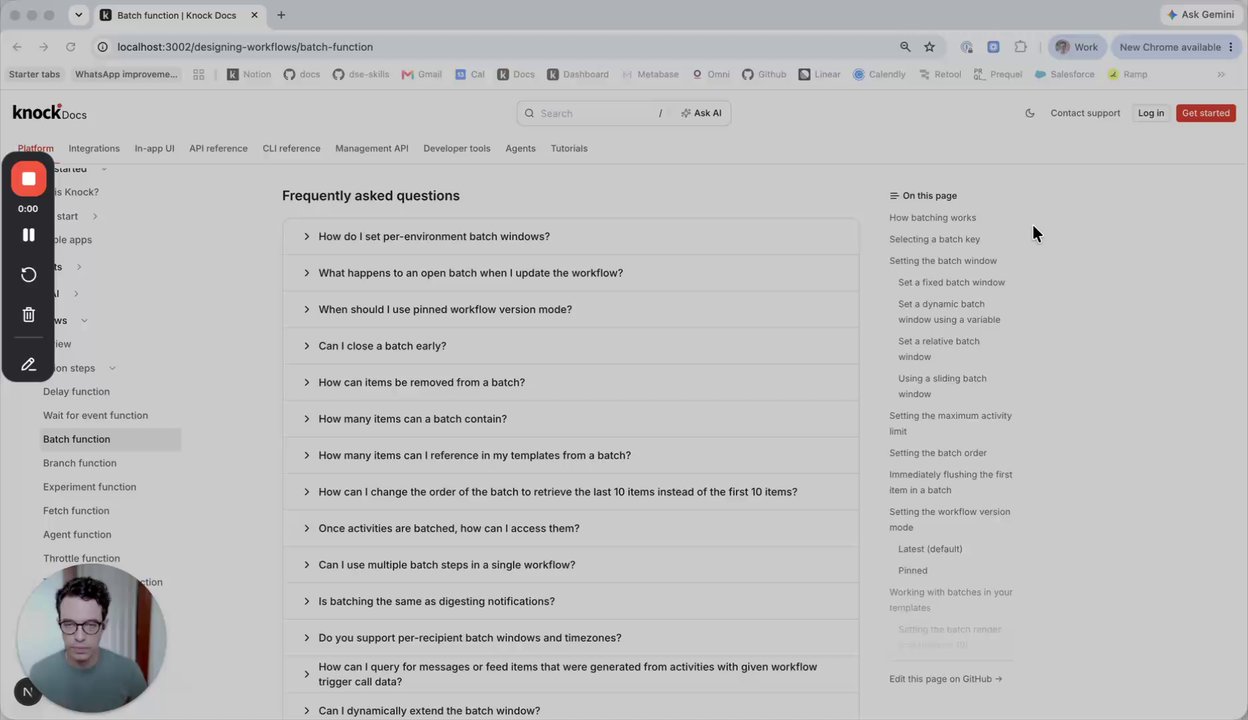Click the red Get started button
Image resolution: width=1248 pixels, height=720 pixels.
click(x=1206, y=113)
